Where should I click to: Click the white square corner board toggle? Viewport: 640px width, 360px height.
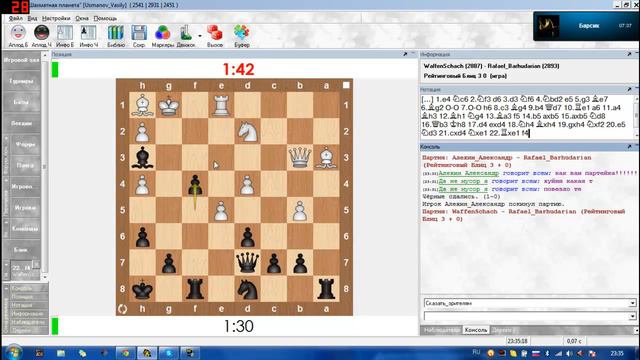click(x=346, y=85)
